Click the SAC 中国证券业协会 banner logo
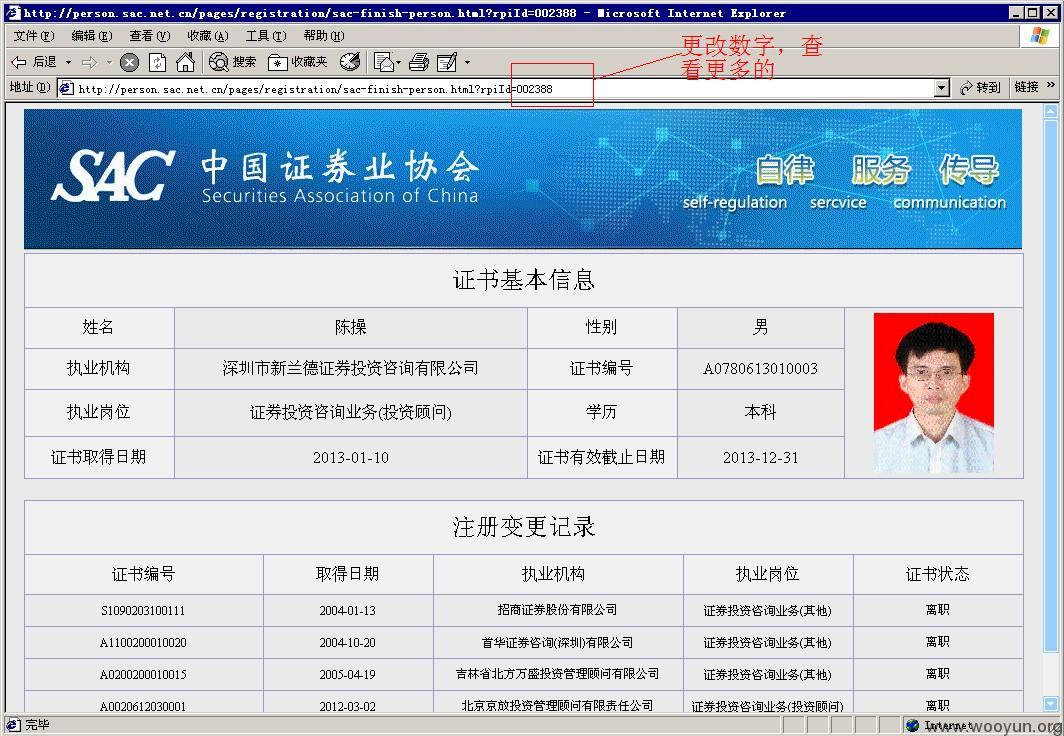This screenshot has width=1064, height=736. click(x=265, y=175)
